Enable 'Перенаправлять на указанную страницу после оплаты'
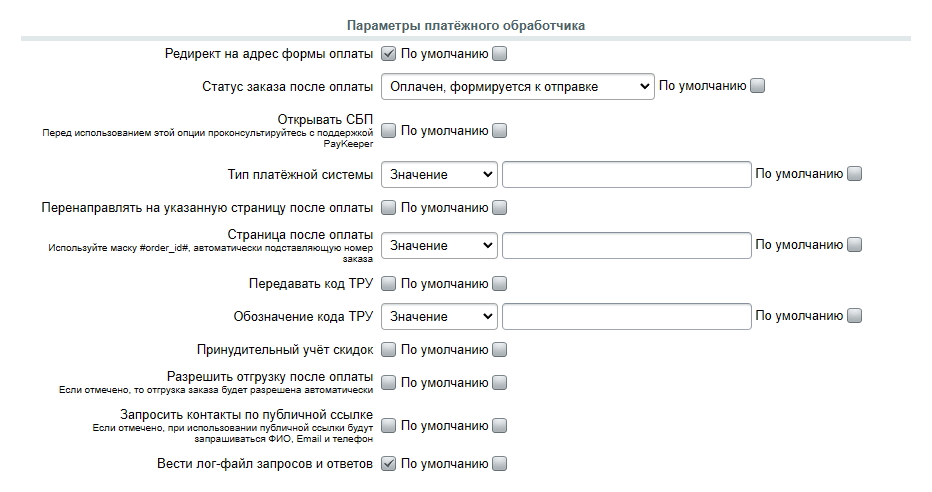 tap(389, 208)
